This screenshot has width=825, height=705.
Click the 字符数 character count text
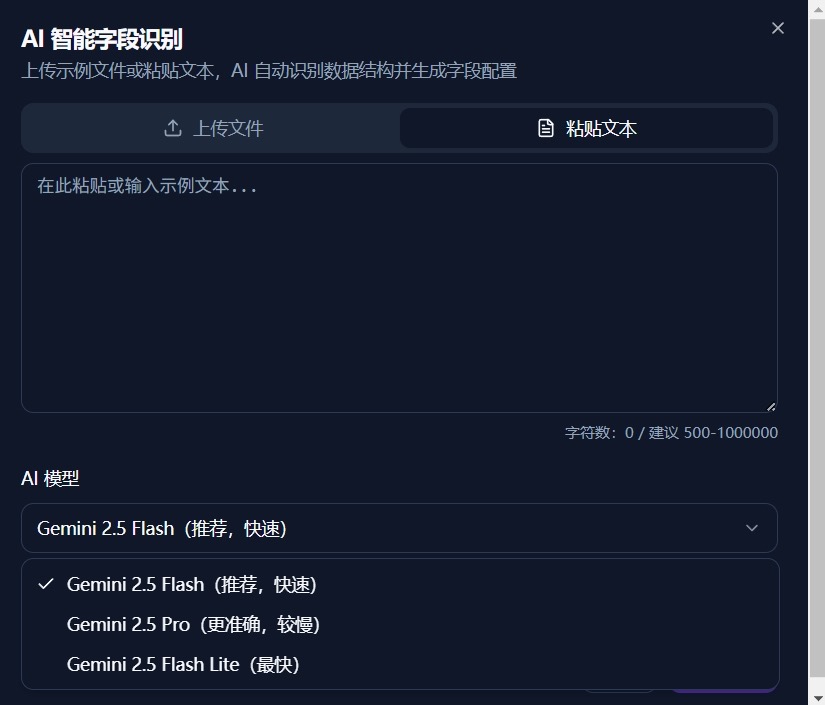click(671, 432)
